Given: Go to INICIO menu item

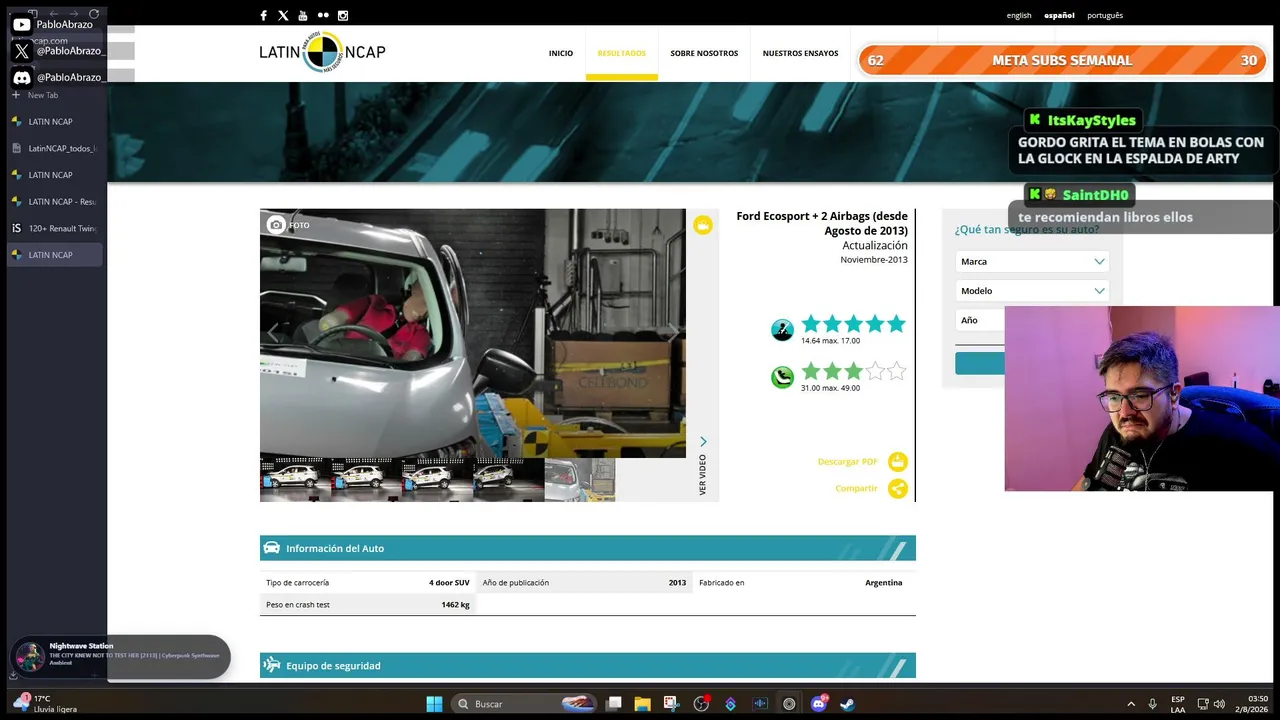Looking at the screenshot, I should [x=561, y=53].
